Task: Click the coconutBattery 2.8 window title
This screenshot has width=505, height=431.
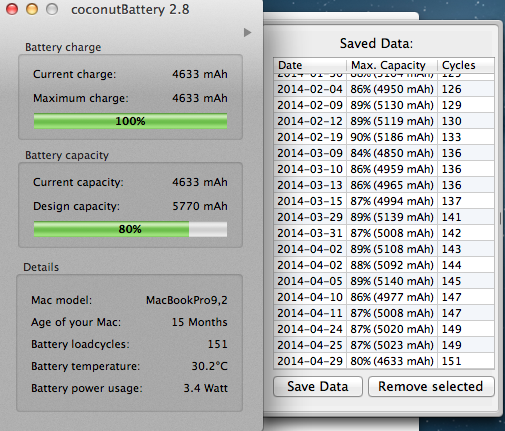Action: 130,9
